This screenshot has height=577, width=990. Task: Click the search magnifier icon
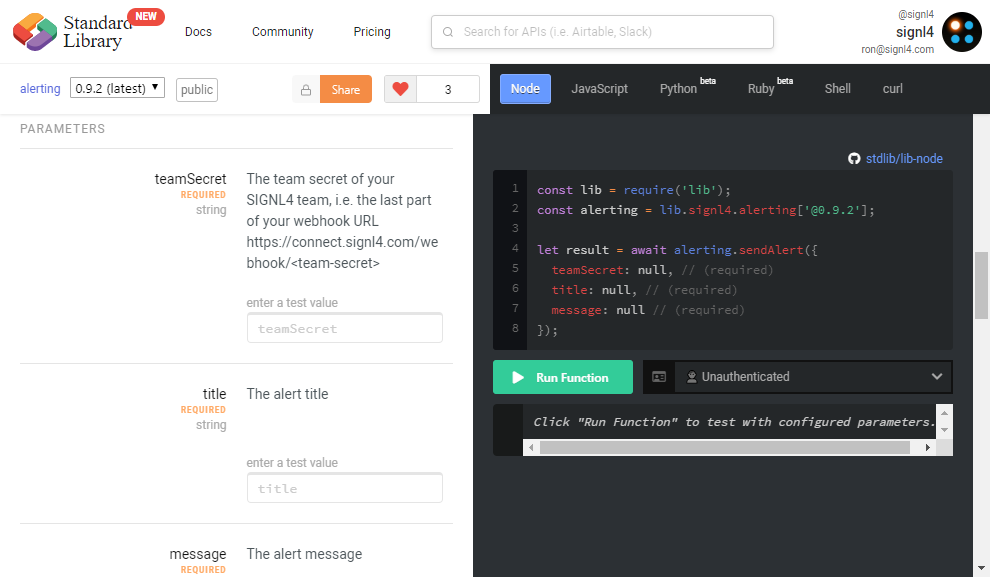pos(448,32)
